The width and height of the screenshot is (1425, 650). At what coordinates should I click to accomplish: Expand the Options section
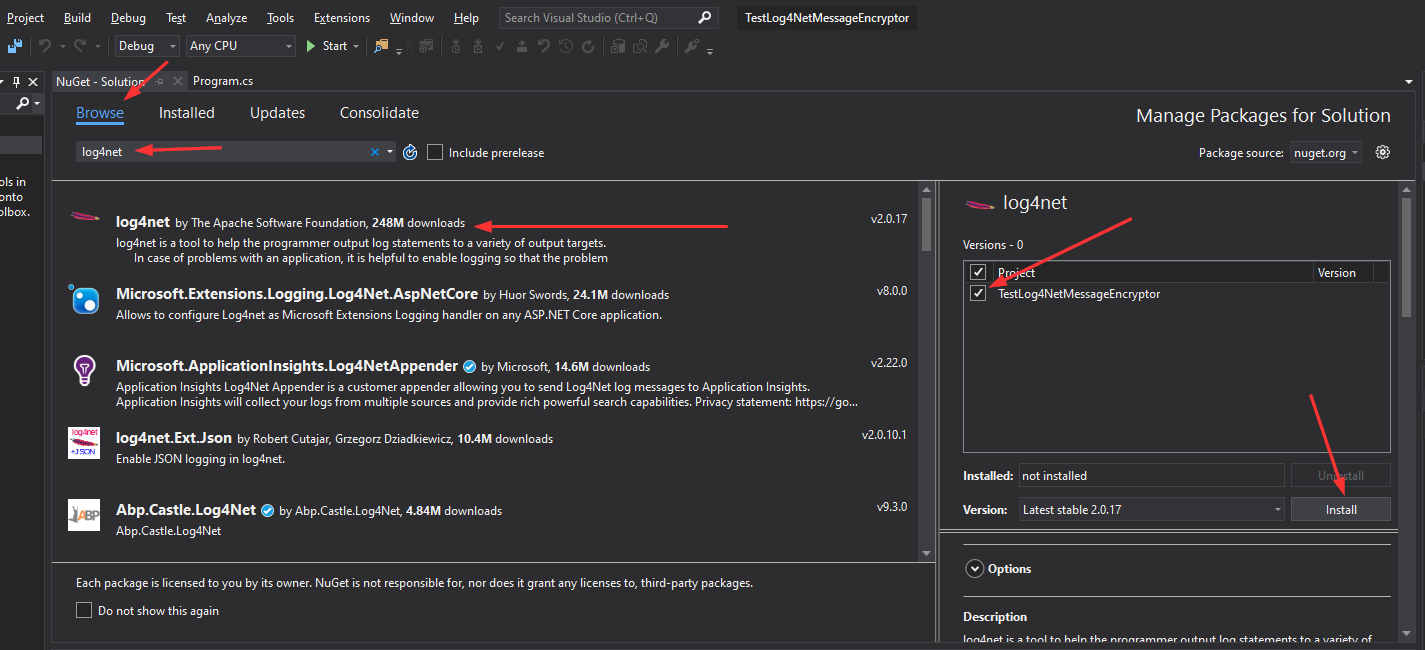(975, 568)
